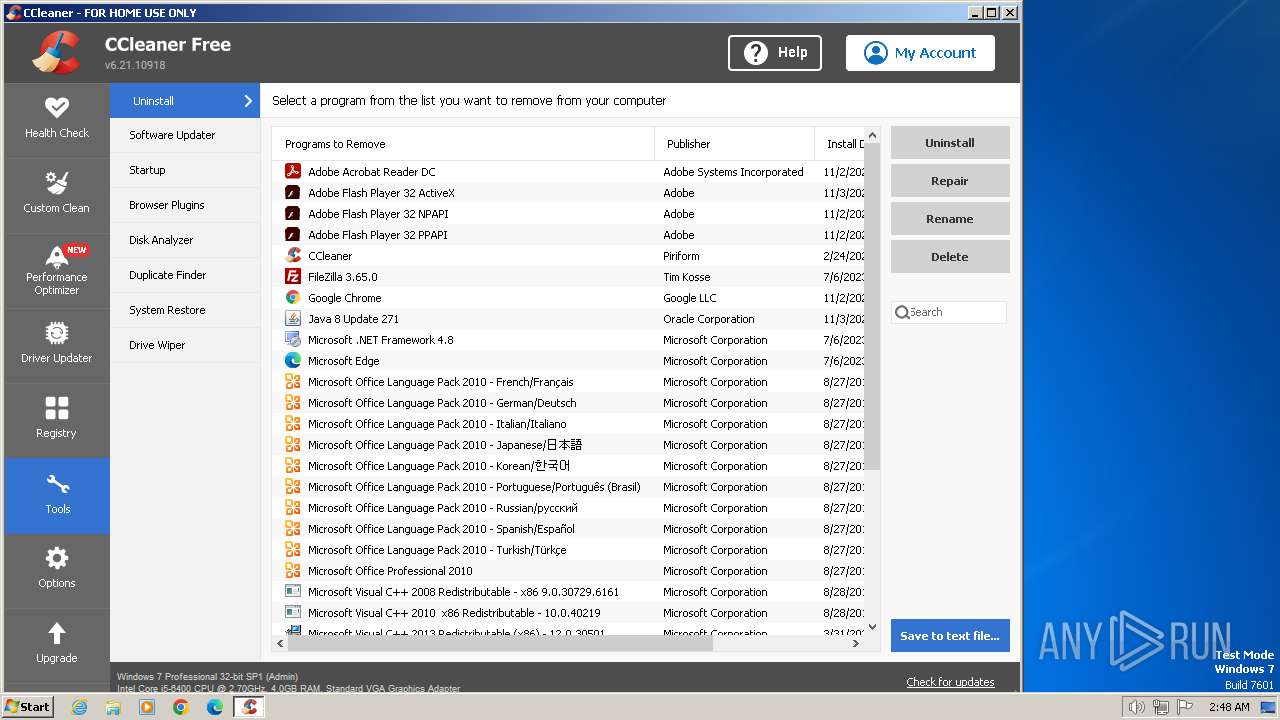Image resolution: width=1280 pixels, height=720 pixels.
Task: Select Language Pack 2010 - French/Français row
Action: pos(568,381)
